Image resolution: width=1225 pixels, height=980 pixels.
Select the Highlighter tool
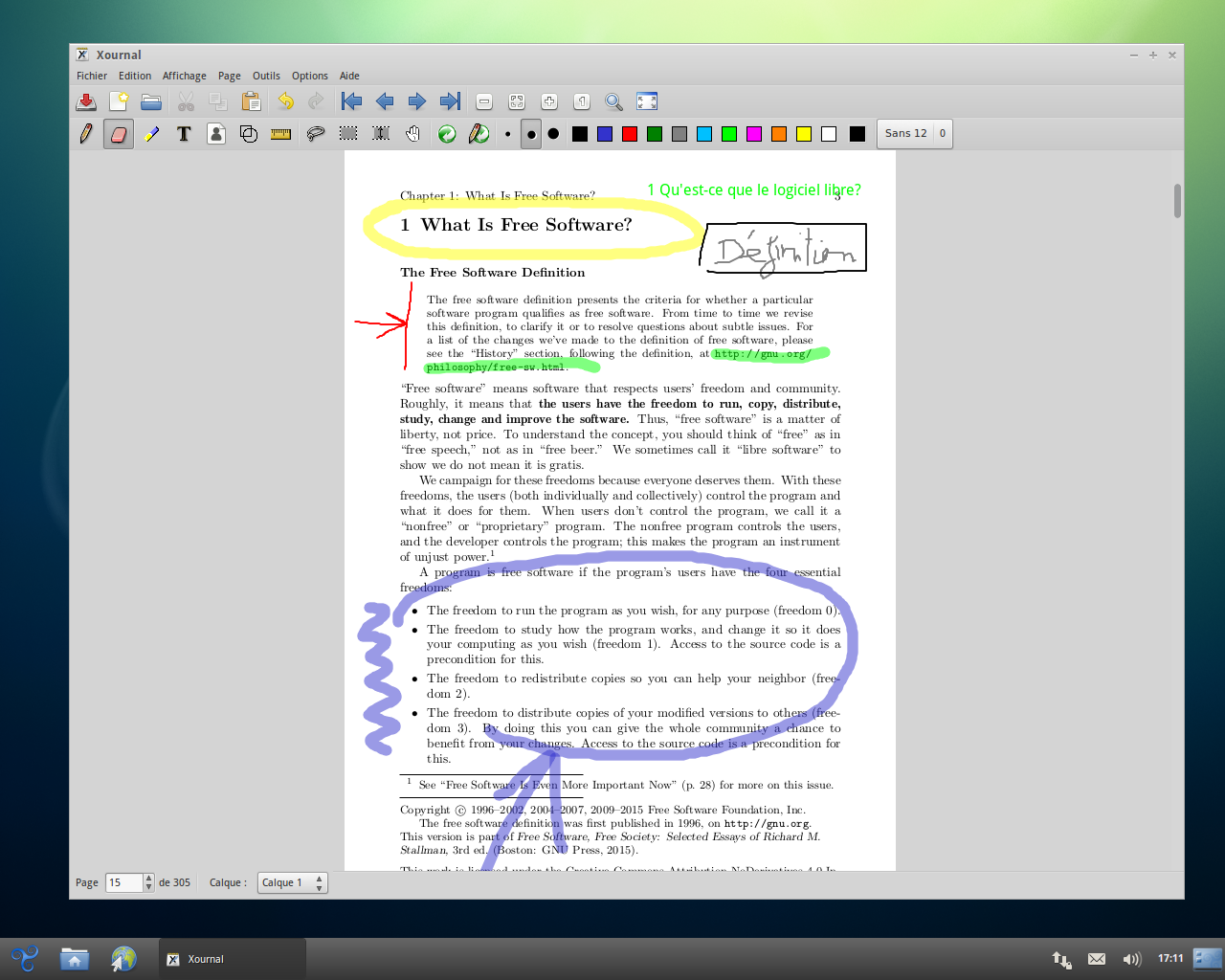(151, 134)
